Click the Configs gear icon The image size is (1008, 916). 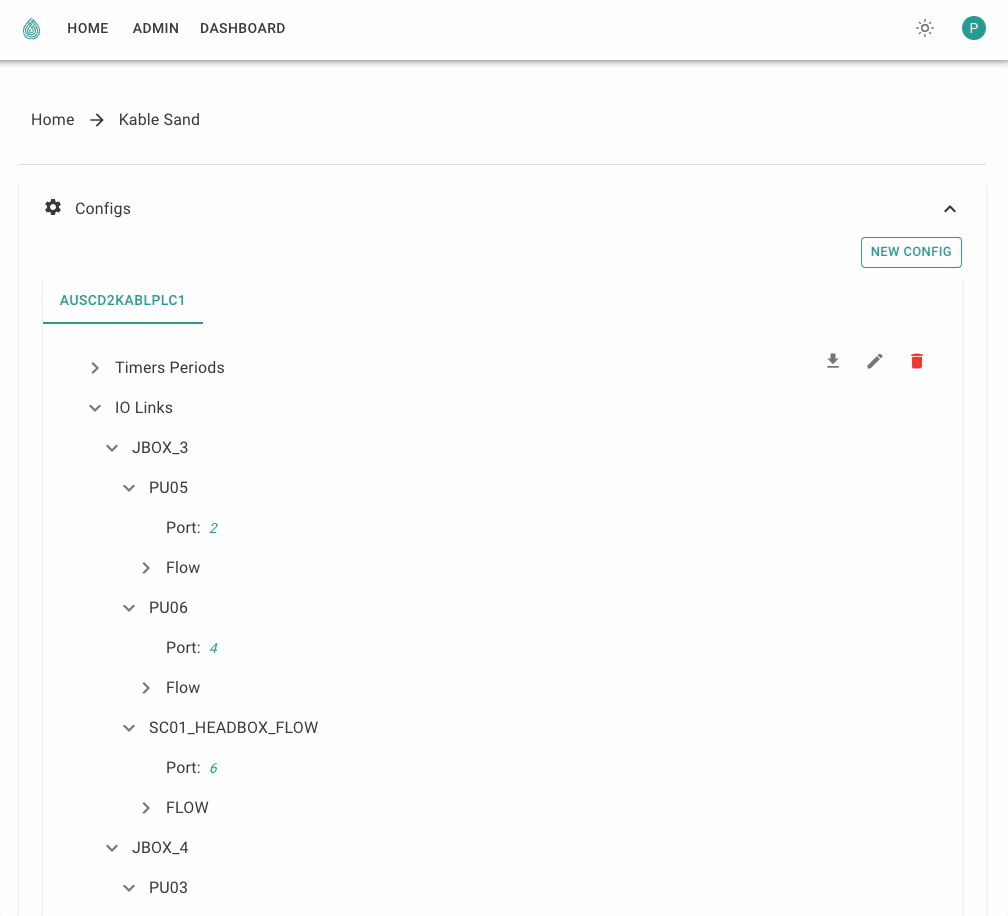pos(53,208)
